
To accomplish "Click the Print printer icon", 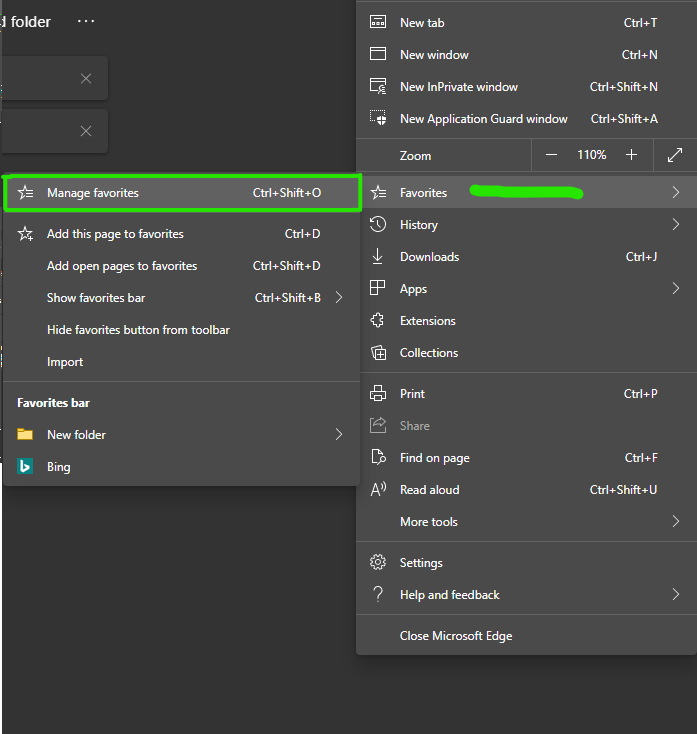I will tap(378, 393).
